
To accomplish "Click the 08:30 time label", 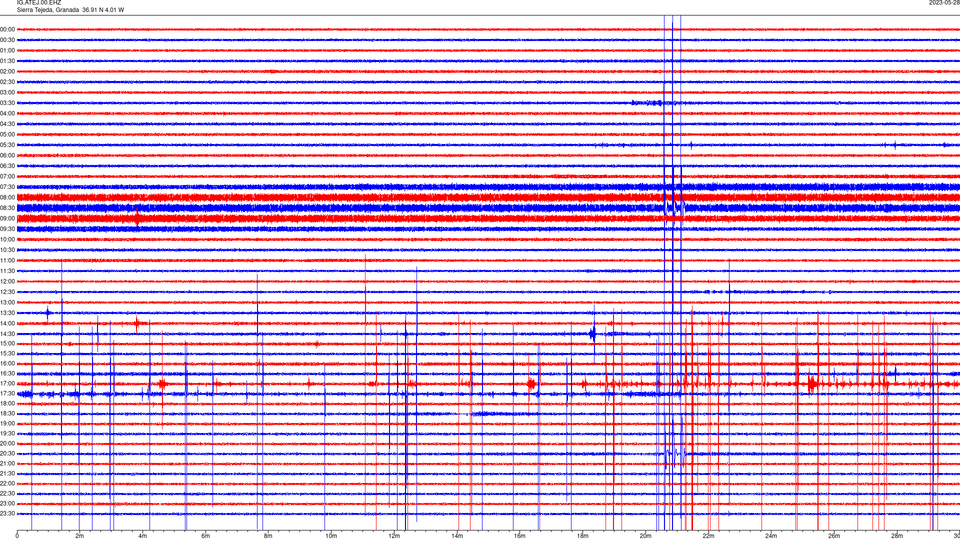I will 7,208.
